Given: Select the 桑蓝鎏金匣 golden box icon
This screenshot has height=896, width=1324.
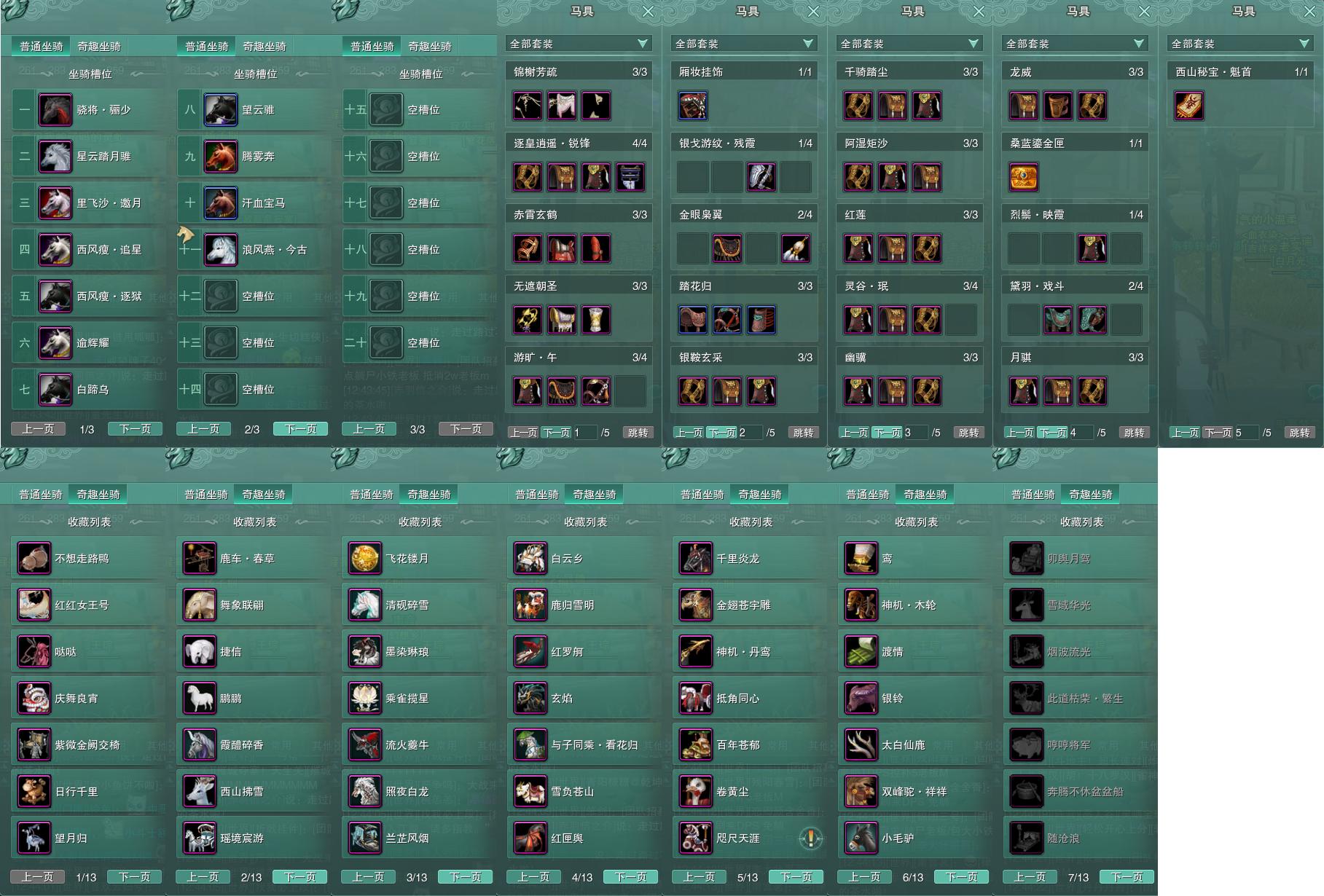Looking at the screenshot, I should 1024,177.
